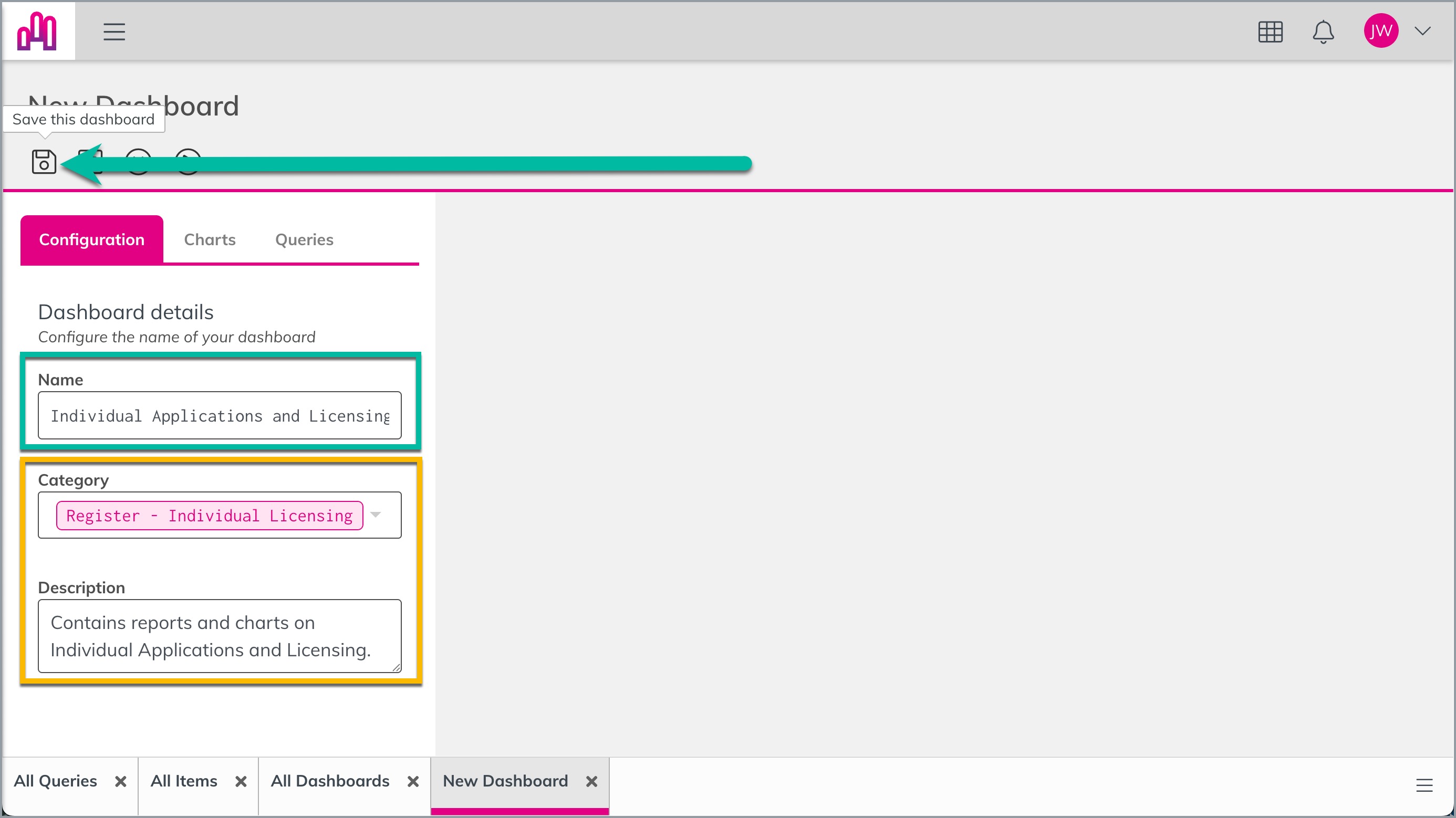Click the app logo in top-left corner
1456x818 pixels.
click(x=37, y=31)
